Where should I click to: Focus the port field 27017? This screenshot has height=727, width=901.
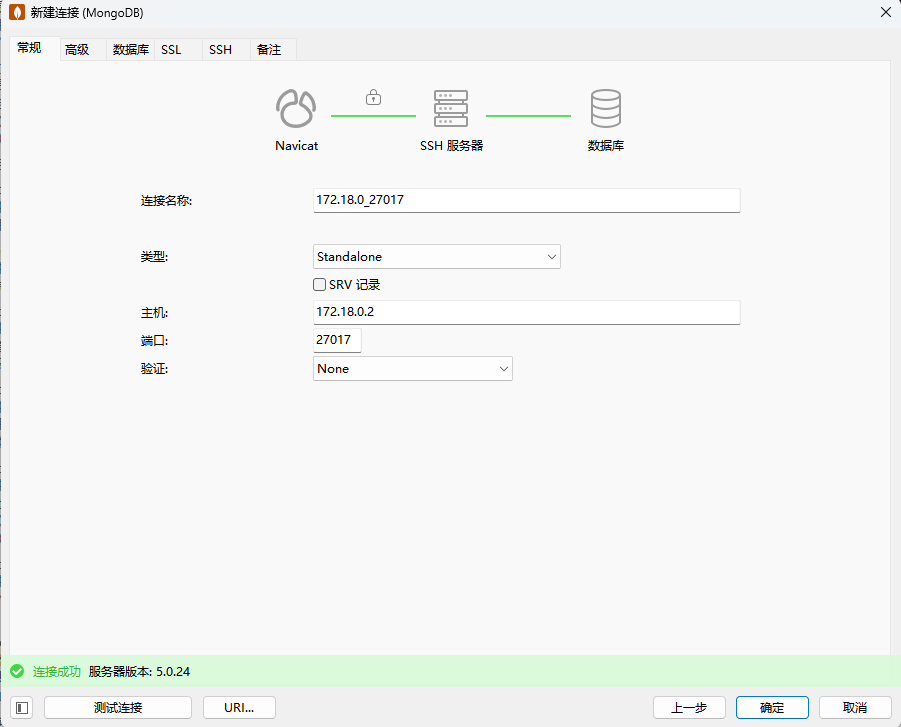(x=337, y=340)
